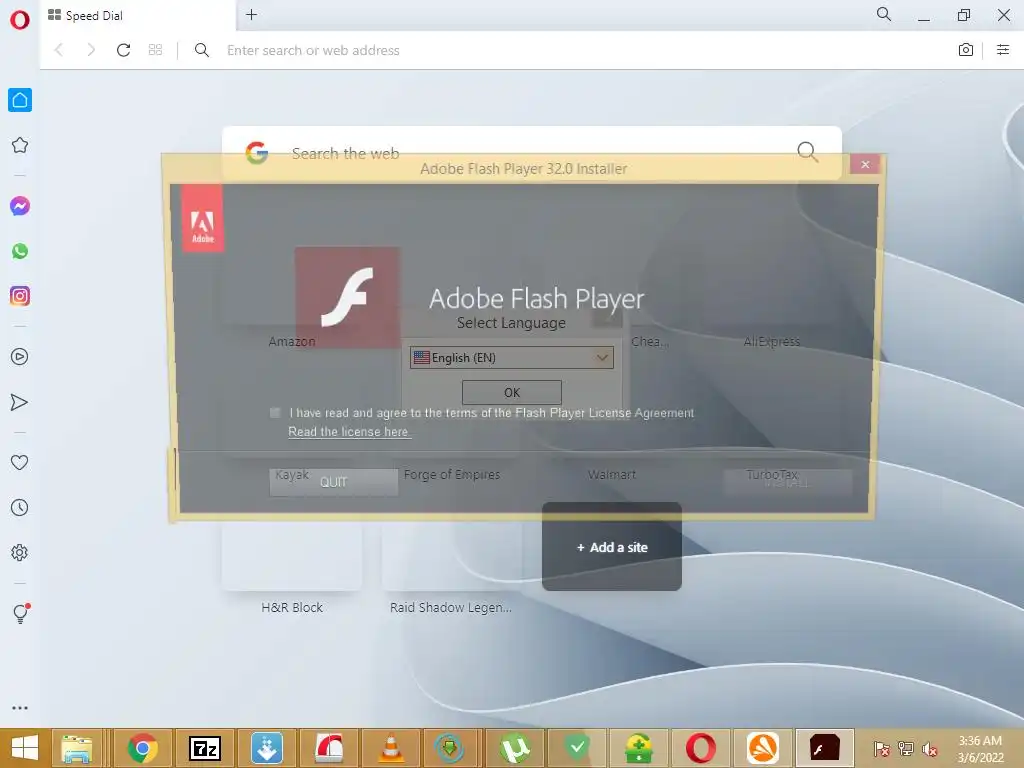Open the Pinboards heart icon

click(20, 462)
